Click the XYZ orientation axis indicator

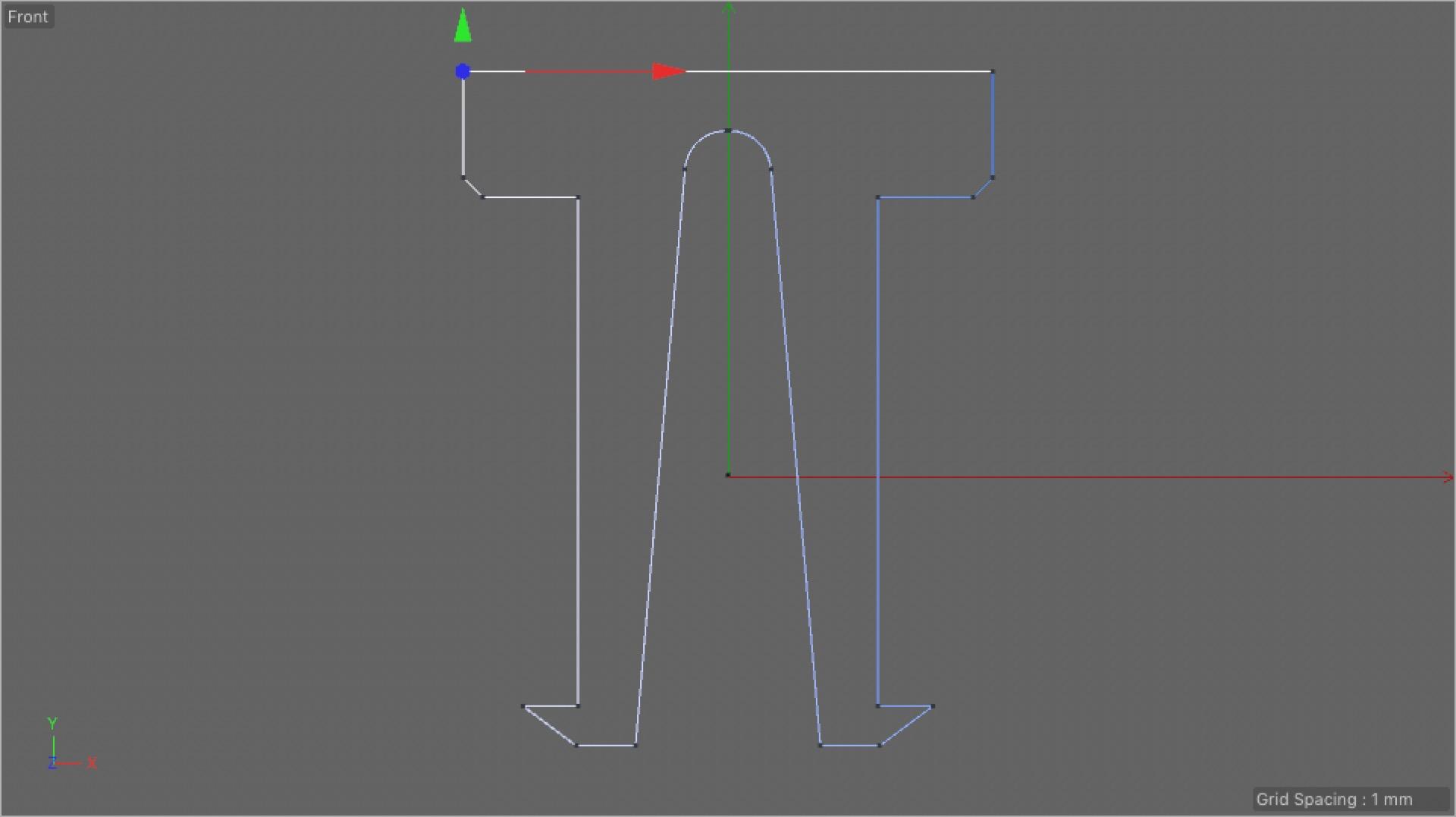pos(71,745)
